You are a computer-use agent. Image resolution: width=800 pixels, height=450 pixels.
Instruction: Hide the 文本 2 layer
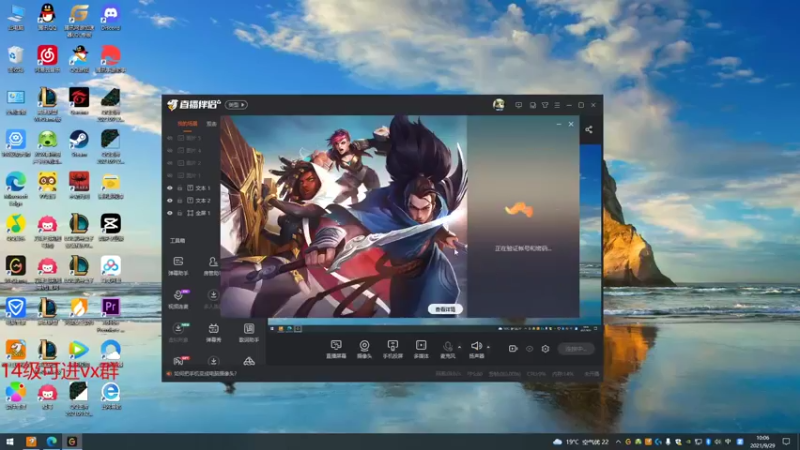170,201
